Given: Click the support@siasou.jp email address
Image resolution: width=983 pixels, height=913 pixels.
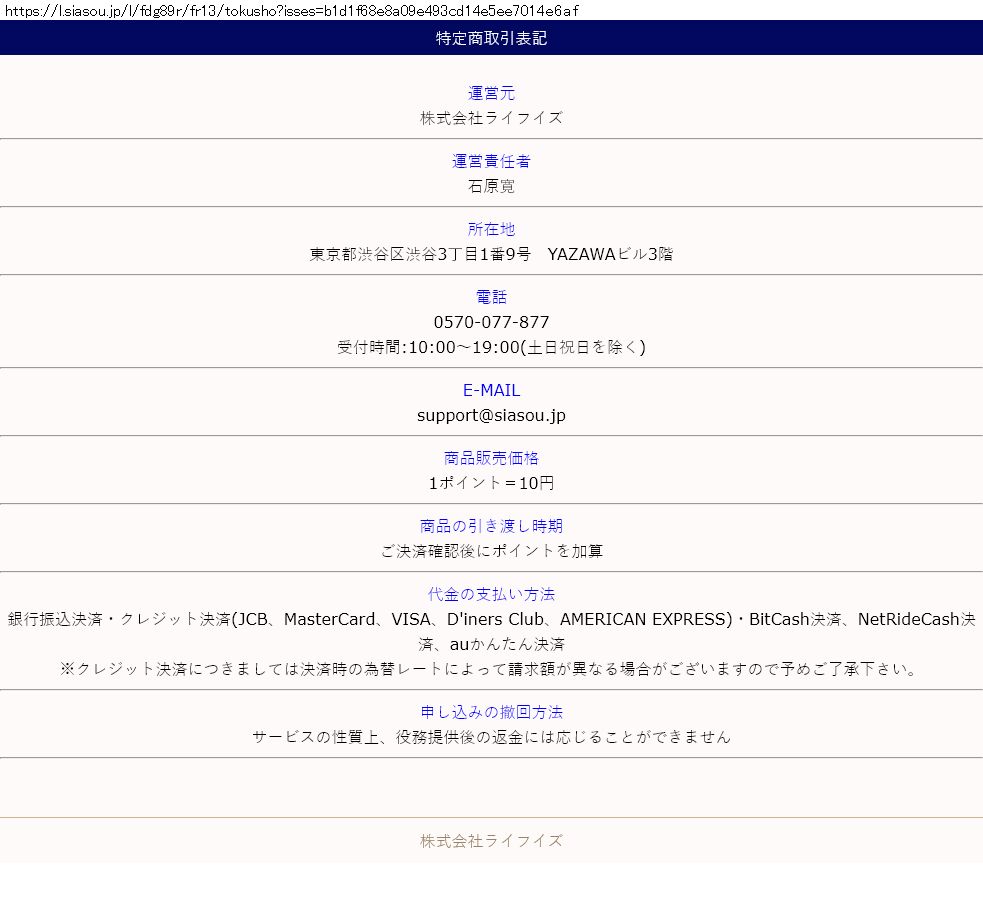Looking at the screenshot, I should (491, 415).
